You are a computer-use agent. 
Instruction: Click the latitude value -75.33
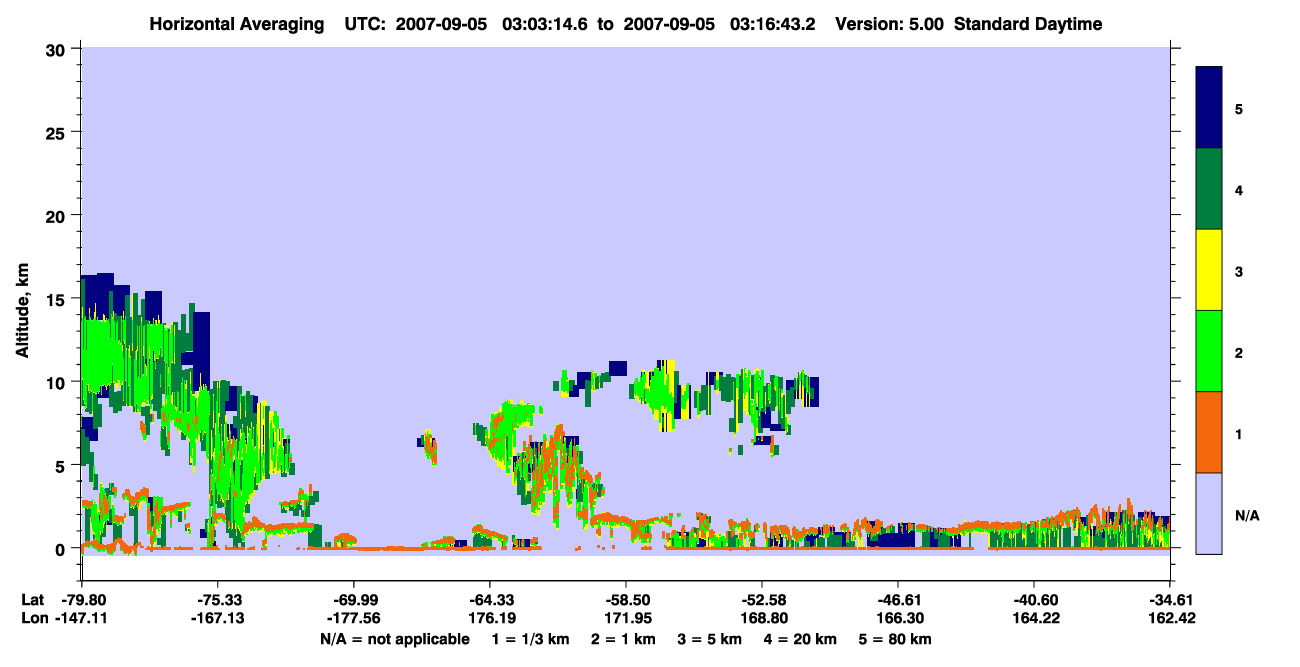218,599
